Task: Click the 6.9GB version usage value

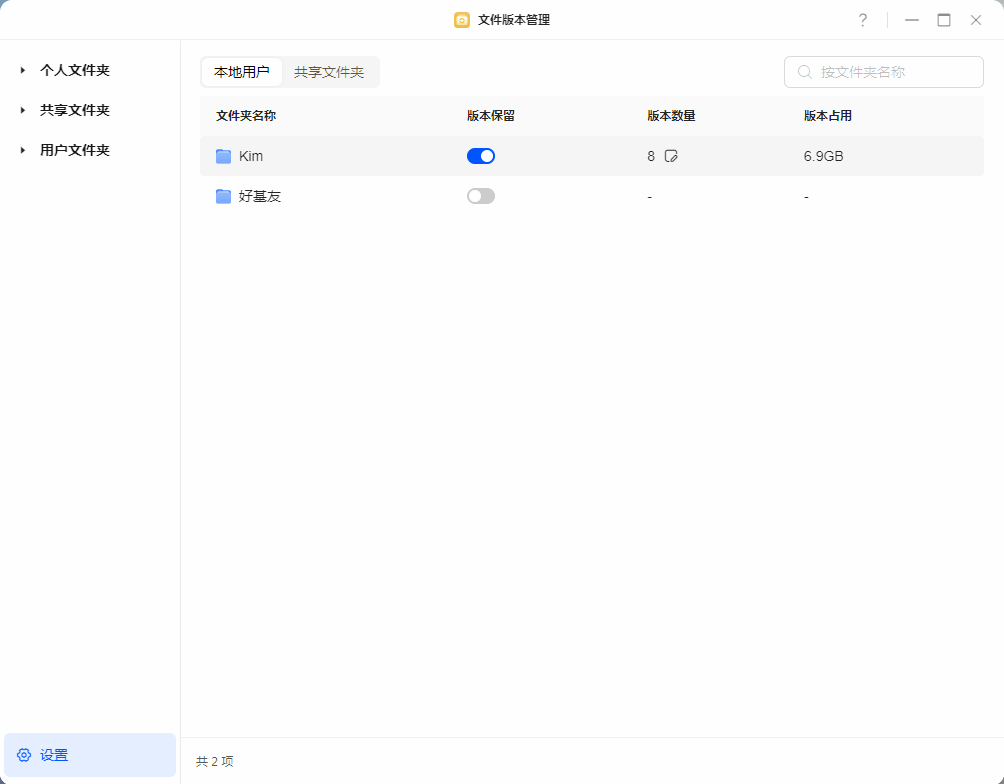Action: [x=823, y=156]
